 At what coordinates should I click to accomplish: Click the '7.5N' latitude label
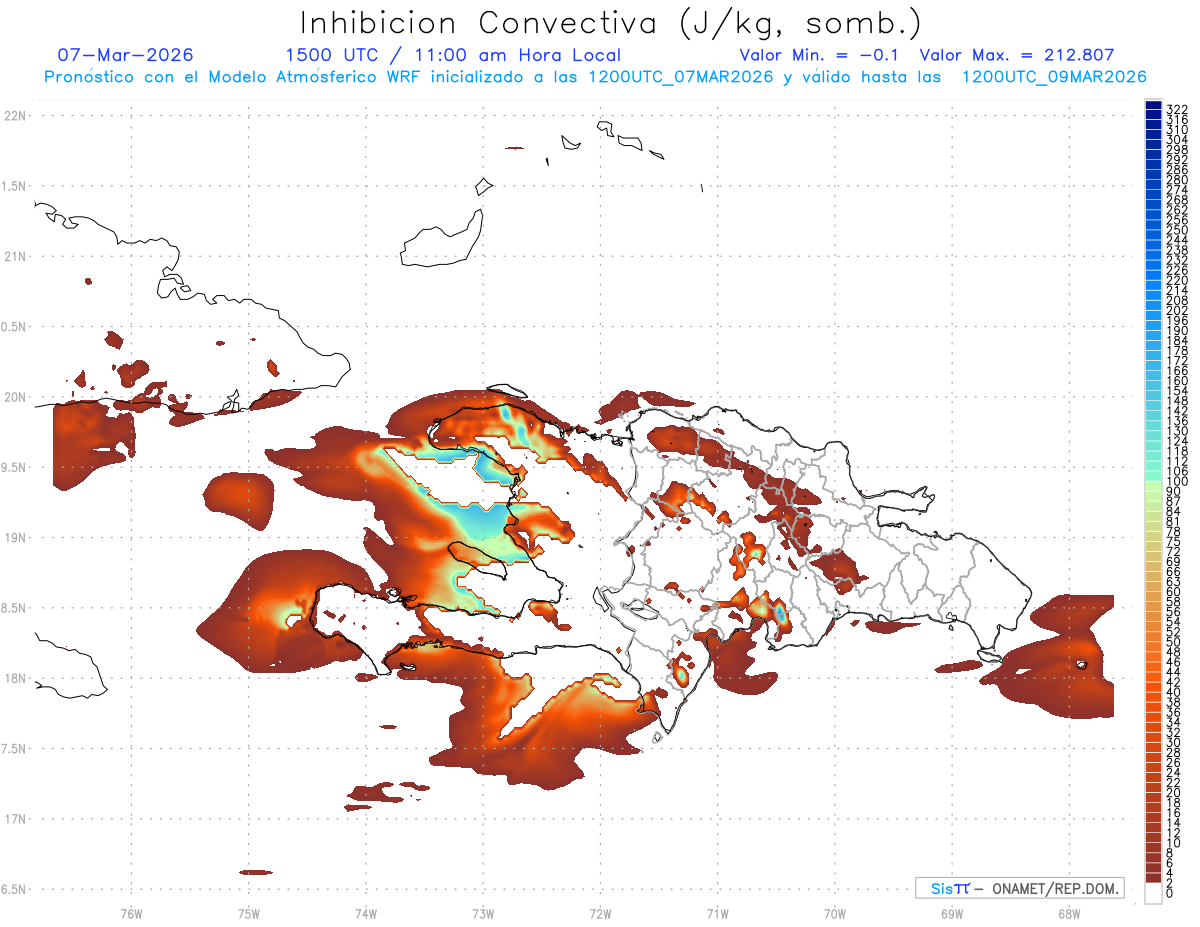15,748
